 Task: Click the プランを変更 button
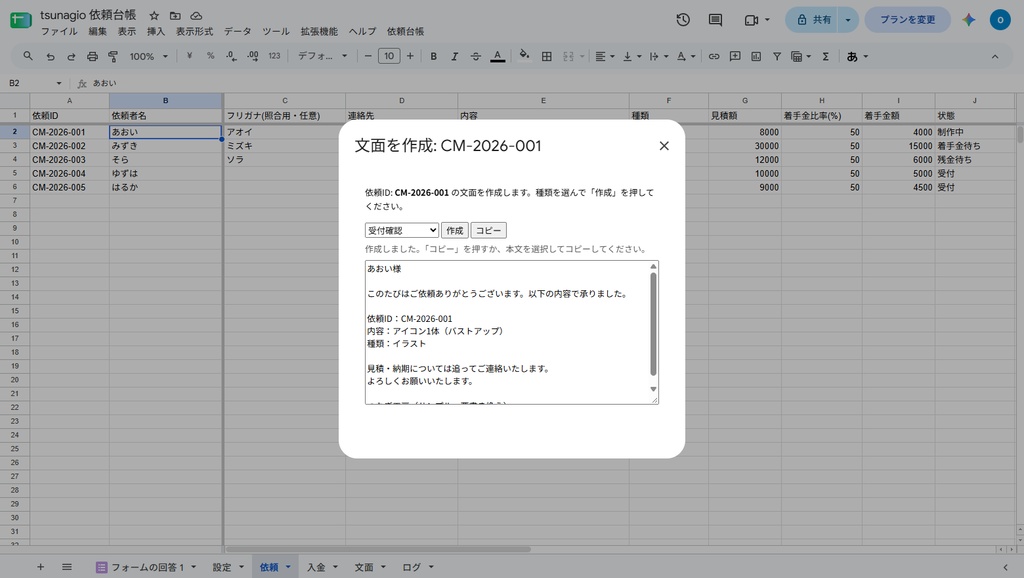click(x=907, y=20)
